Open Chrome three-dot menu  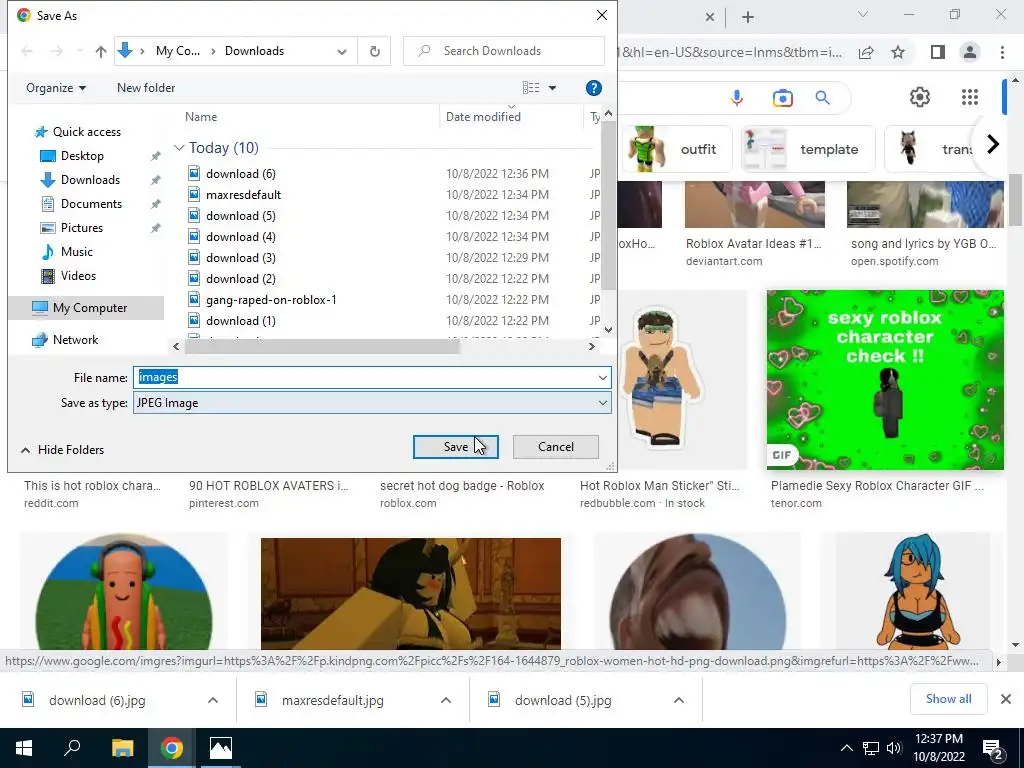1002,52
